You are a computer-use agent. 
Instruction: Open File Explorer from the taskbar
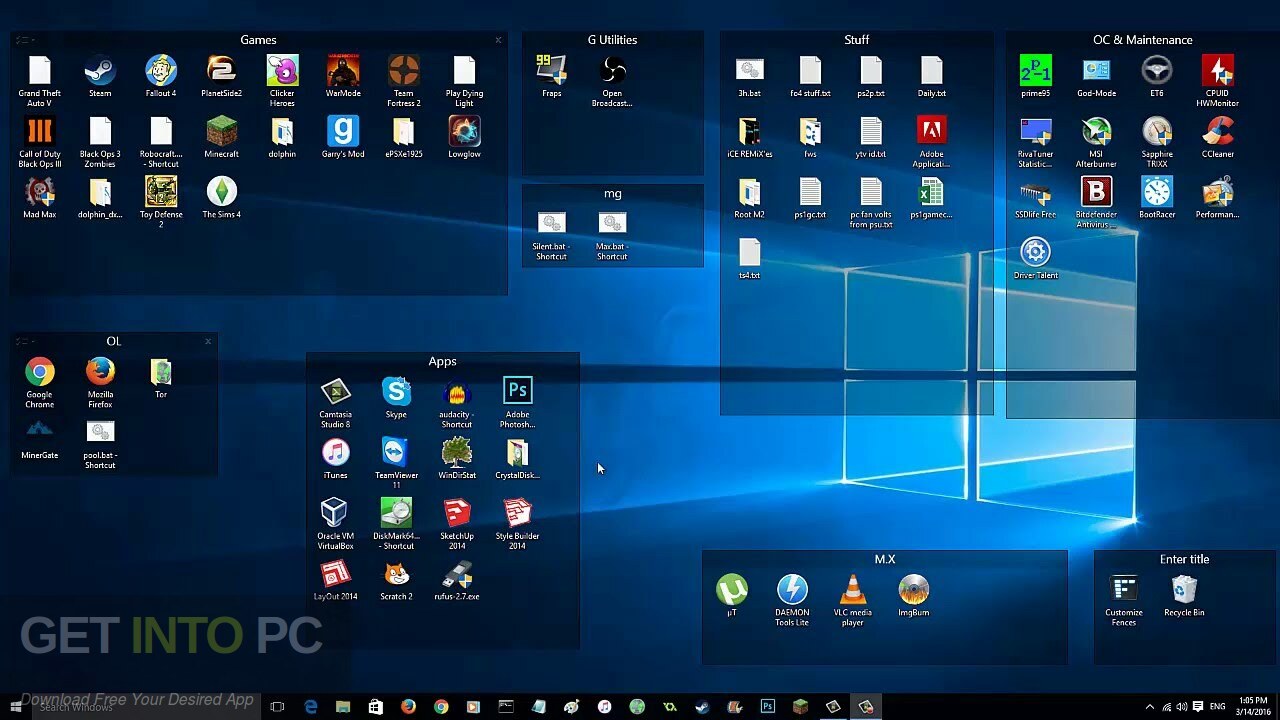343,707
